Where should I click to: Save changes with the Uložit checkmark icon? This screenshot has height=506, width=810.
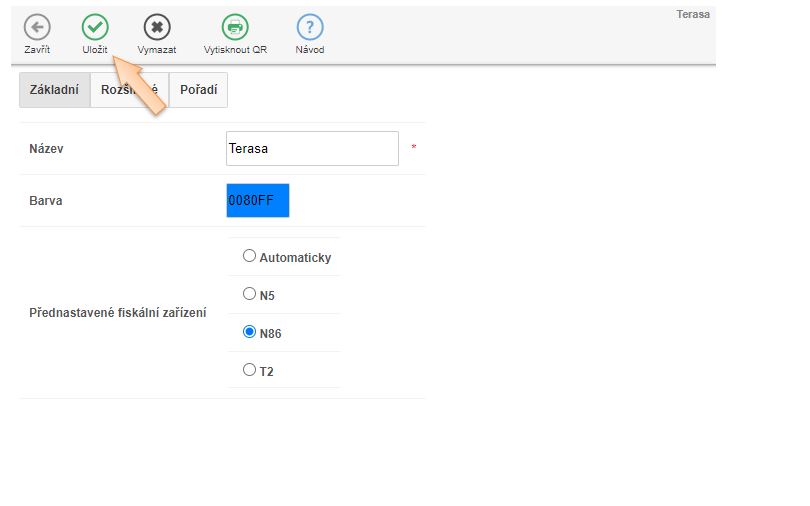click(95, 28)
